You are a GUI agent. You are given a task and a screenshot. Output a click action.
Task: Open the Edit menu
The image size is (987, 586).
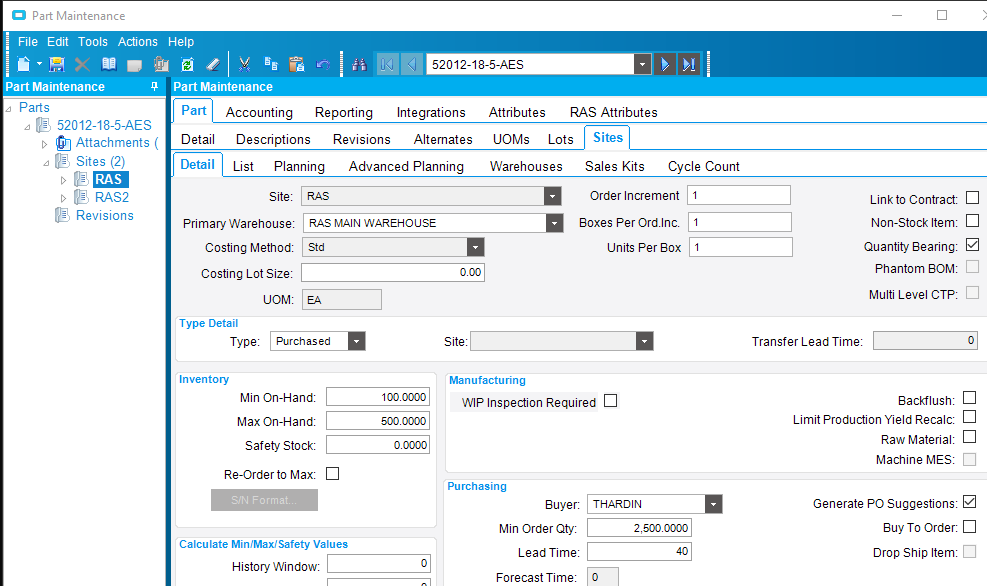[x=57, y=42]
